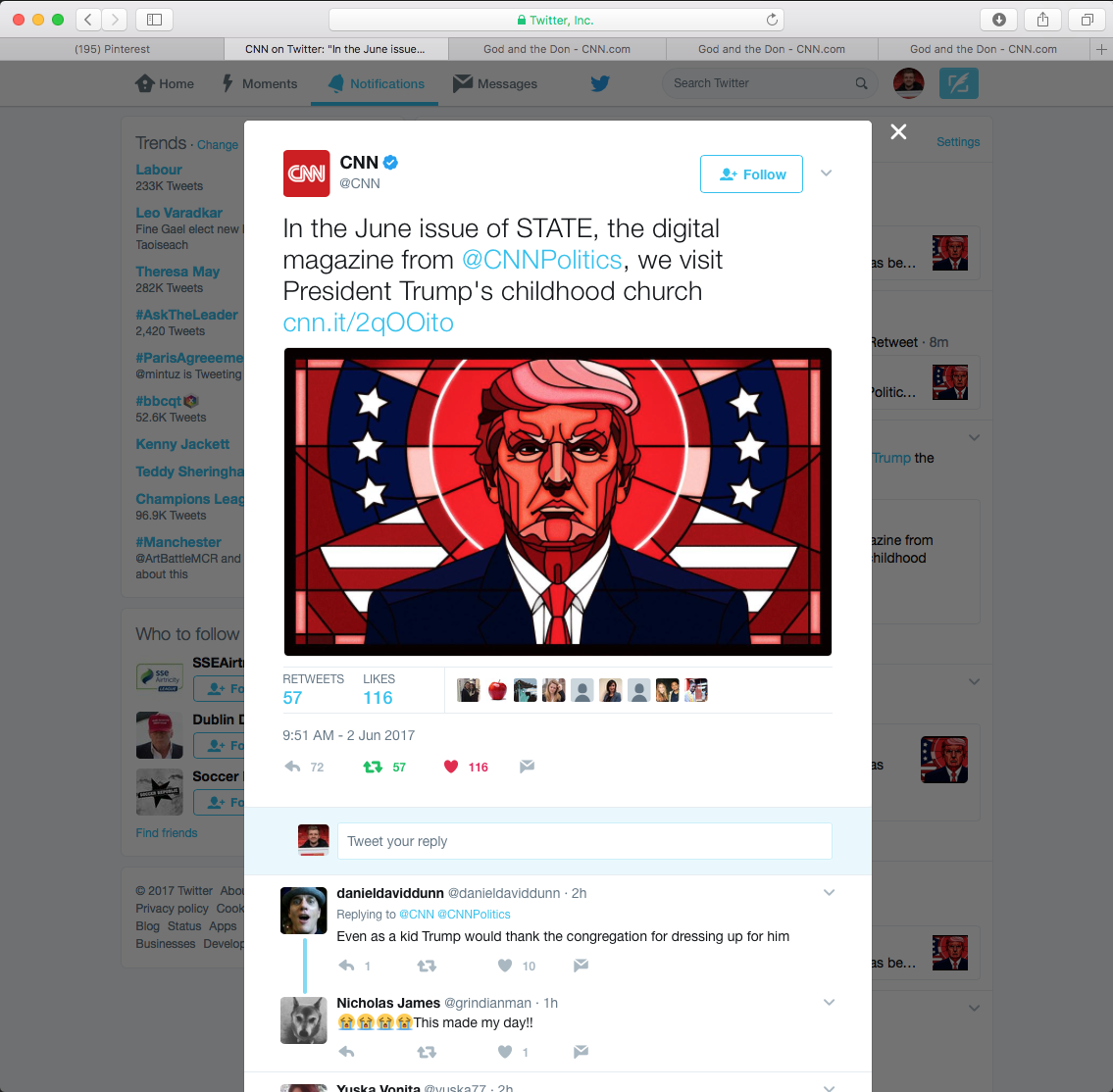This screenshot has width=1113, height=1092.
Task: Open Nicholas James's dog avatar
Action: click(x=304, y=1020)
